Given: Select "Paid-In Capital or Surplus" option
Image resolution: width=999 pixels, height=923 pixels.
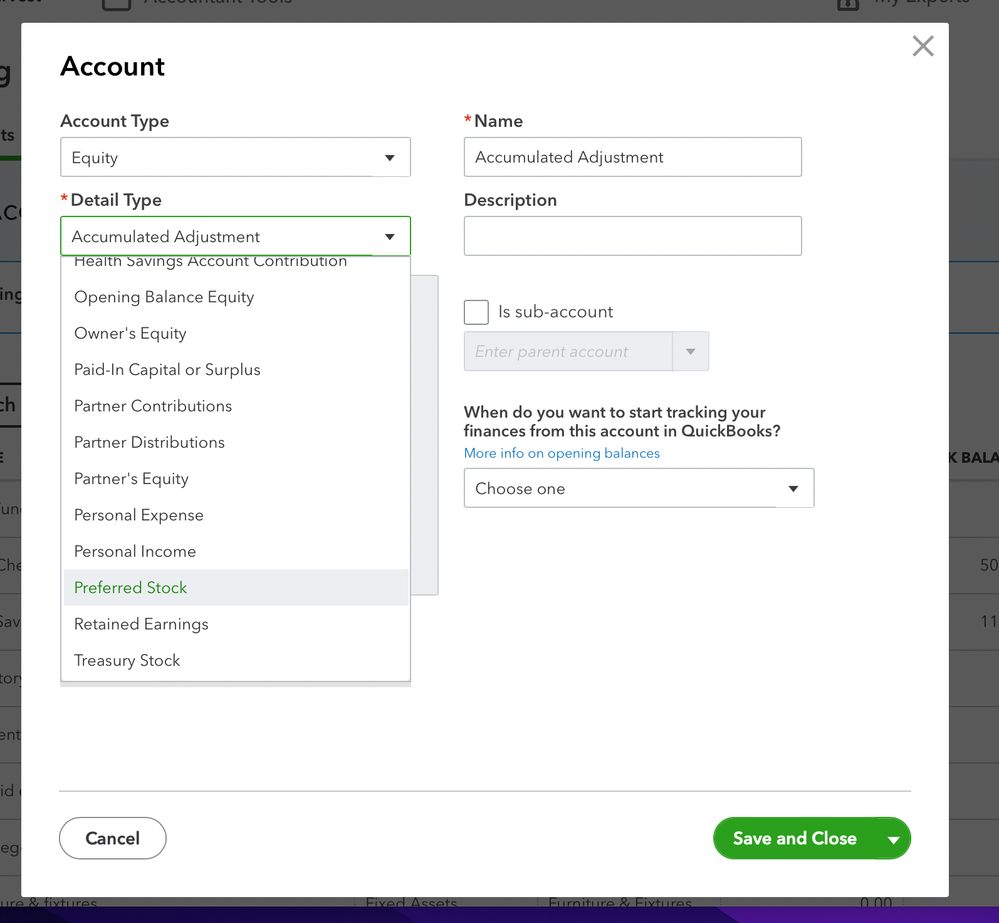Looking at the screenshot, I should coord(167,370).
